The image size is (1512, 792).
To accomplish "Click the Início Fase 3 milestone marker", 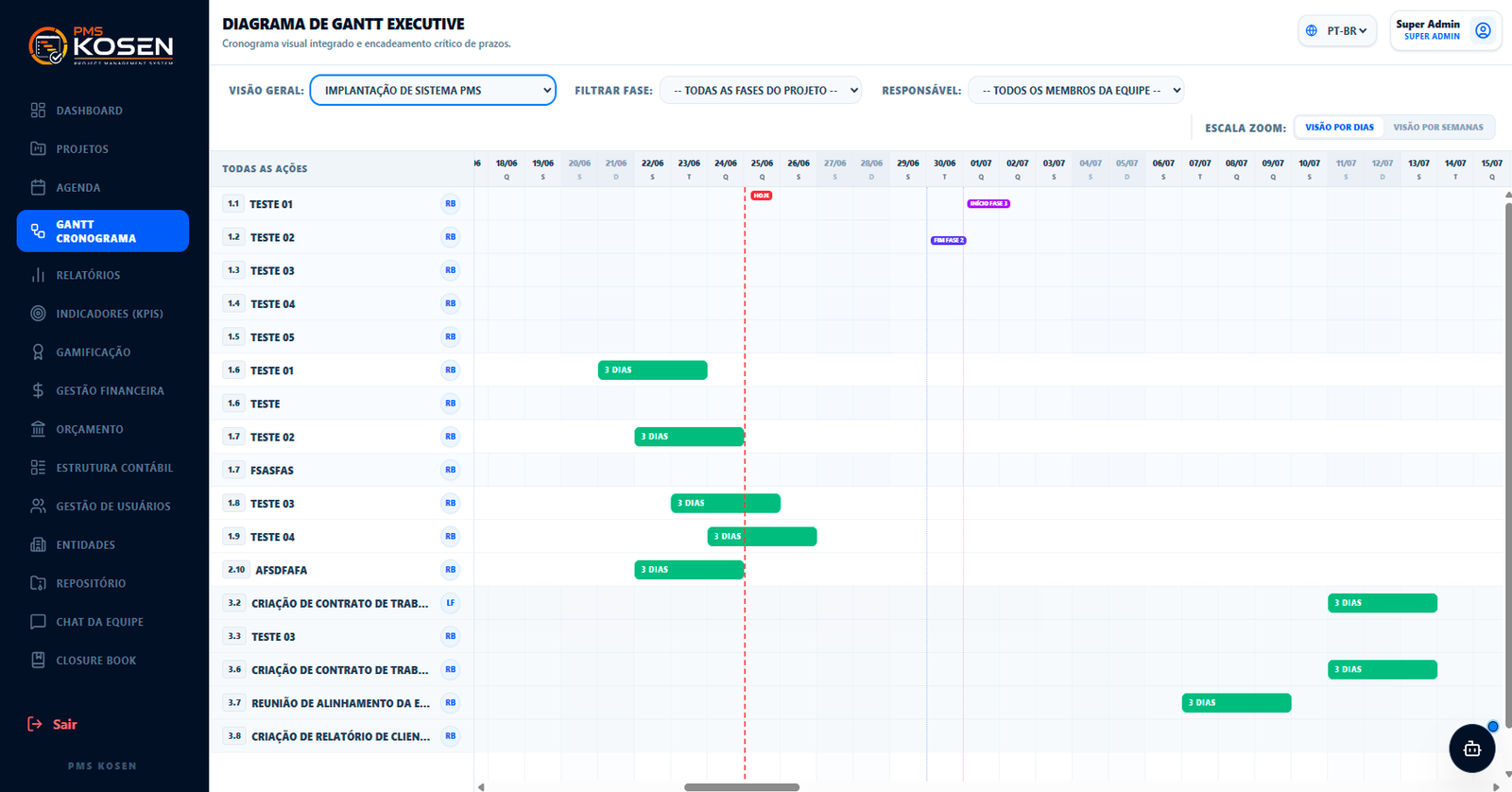I will 988,203.
